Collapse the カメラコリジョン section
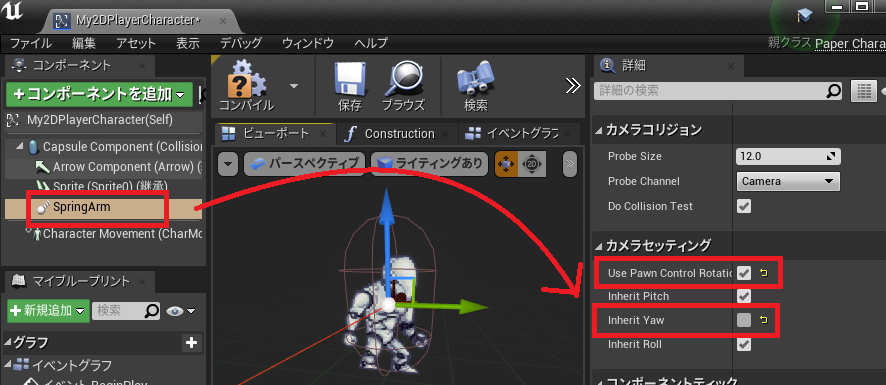Screen dimensions: 886x385 599,130
